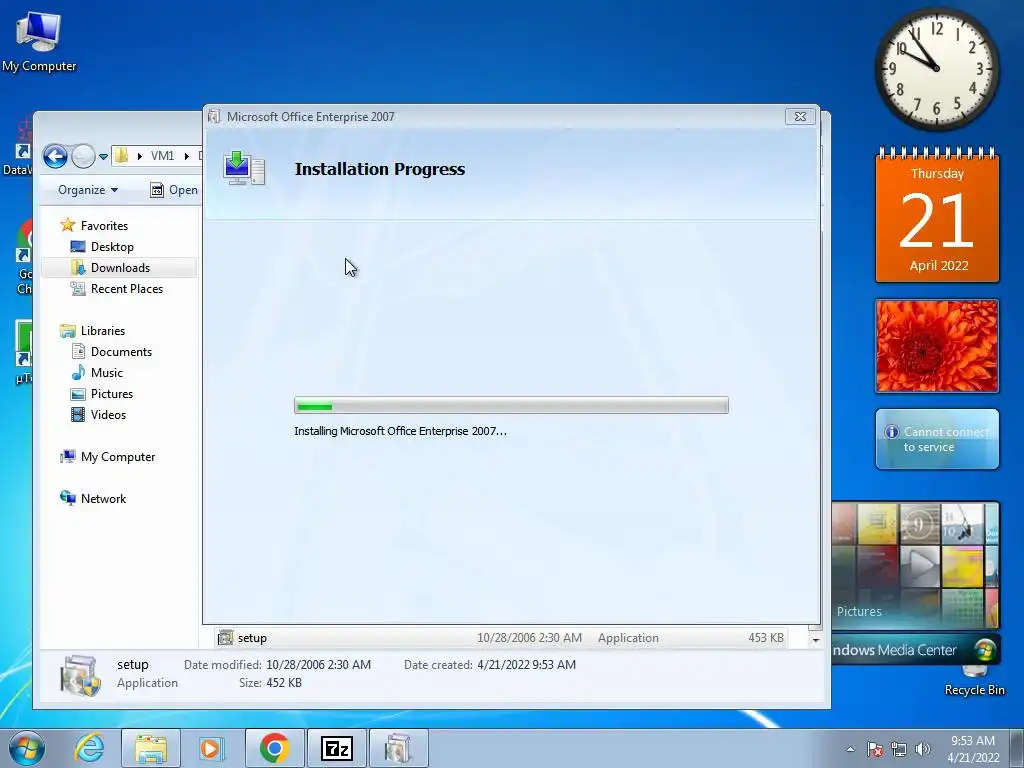Screen dimensions: 1024x768
Task: Click the Explorer back arrow button
Action: [55, 156]
